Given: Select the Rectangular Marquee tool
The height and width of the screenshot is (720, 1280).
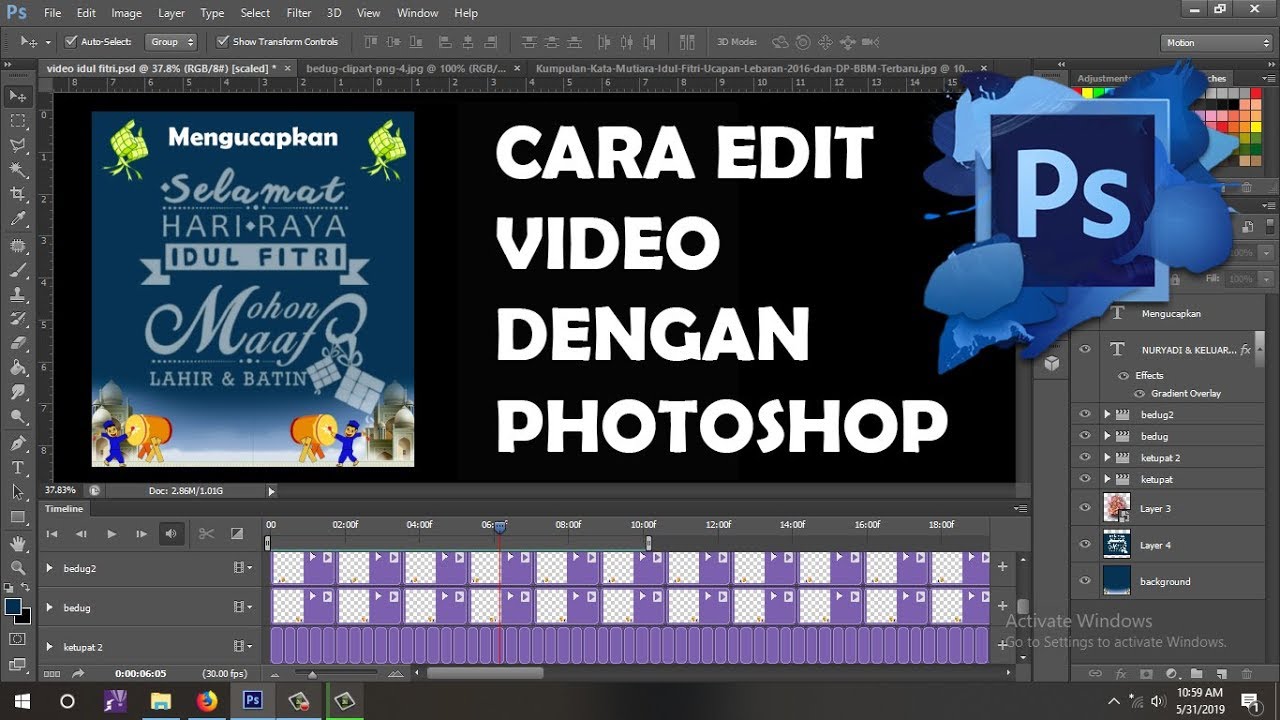Looking at the screenshot, I should pyautogui.click(x=18, y=121).
